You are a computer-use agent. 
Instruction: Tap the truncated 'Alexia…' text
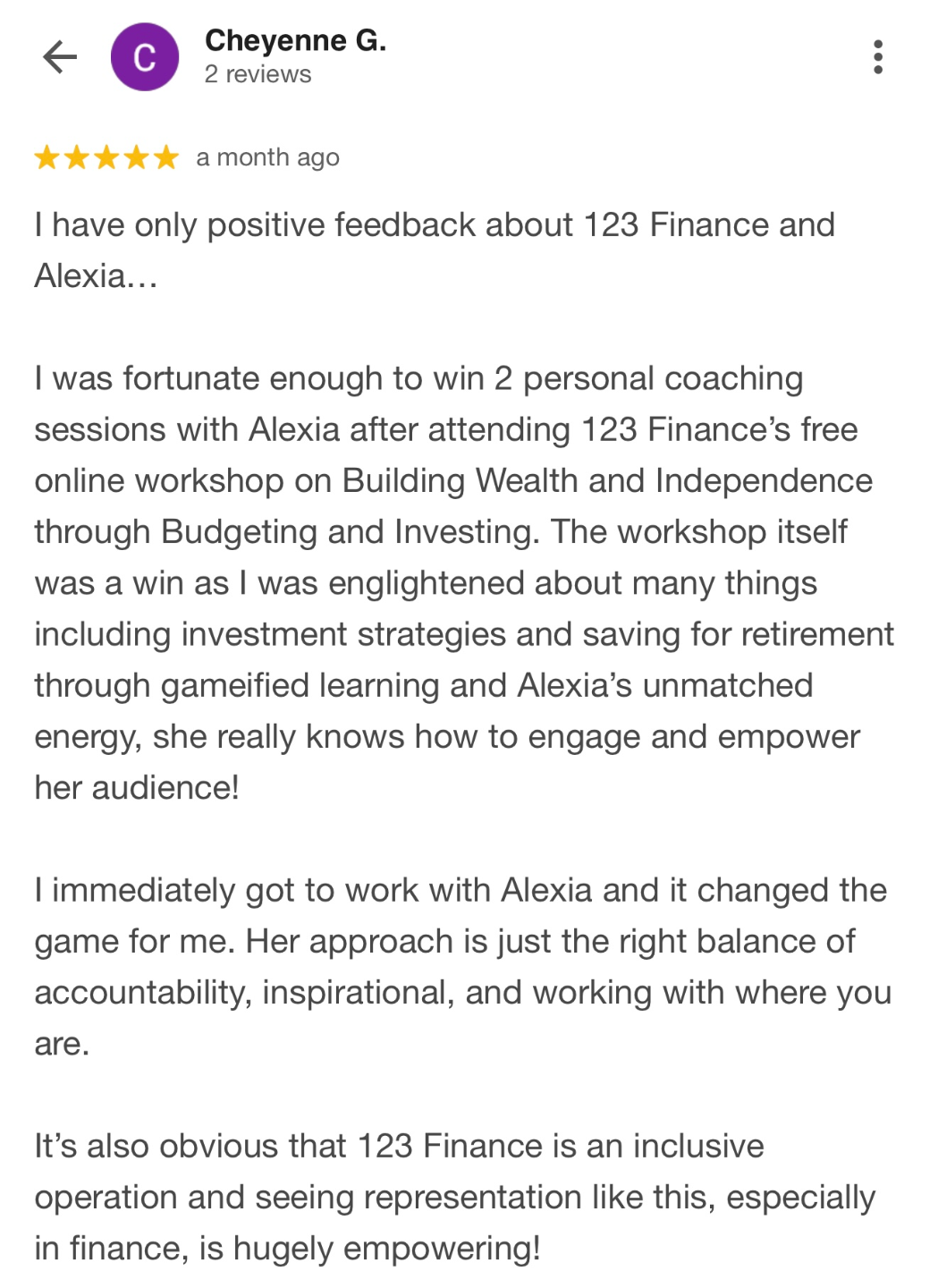point(96,276)
